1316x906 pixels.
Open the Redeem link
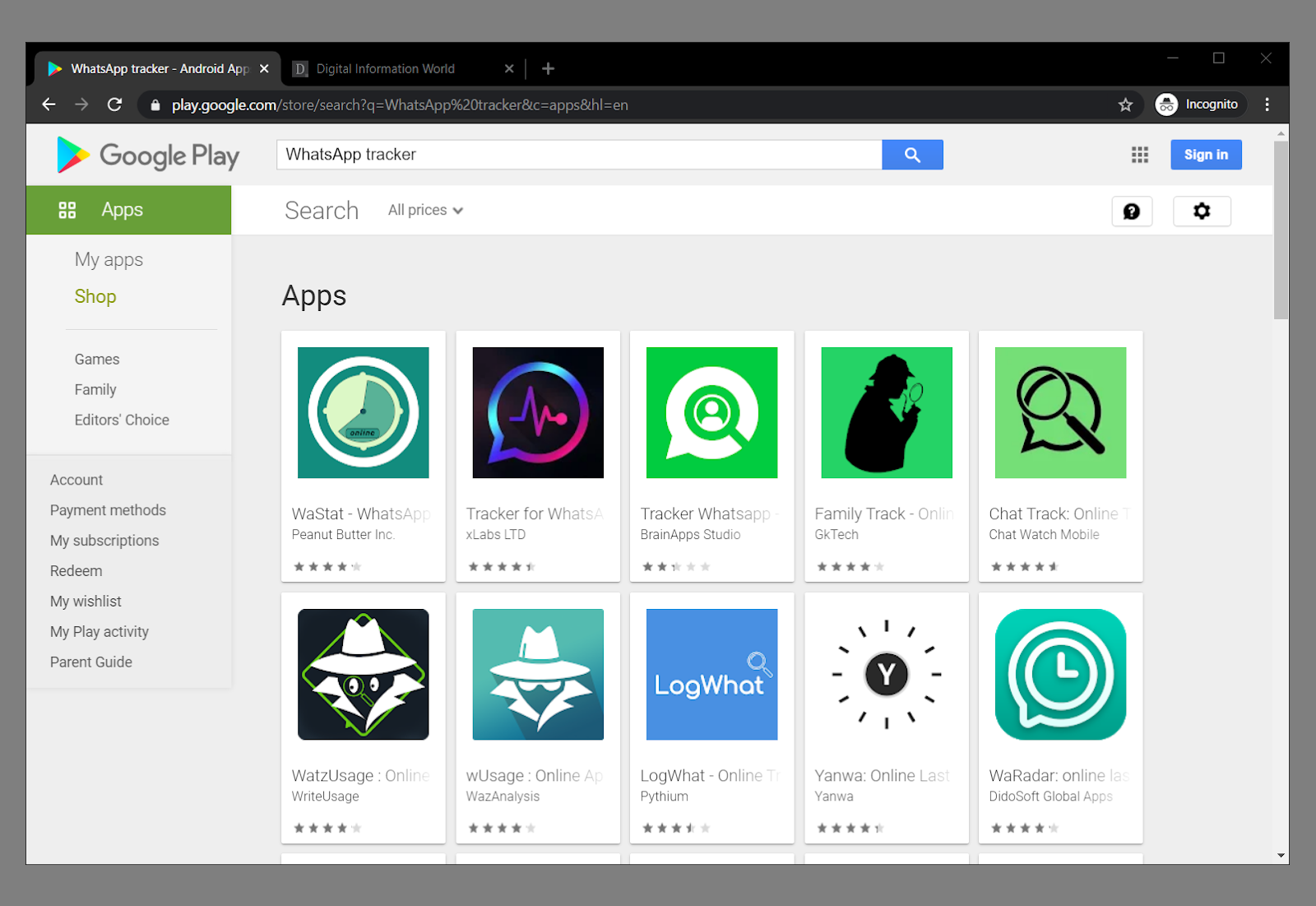76,571
